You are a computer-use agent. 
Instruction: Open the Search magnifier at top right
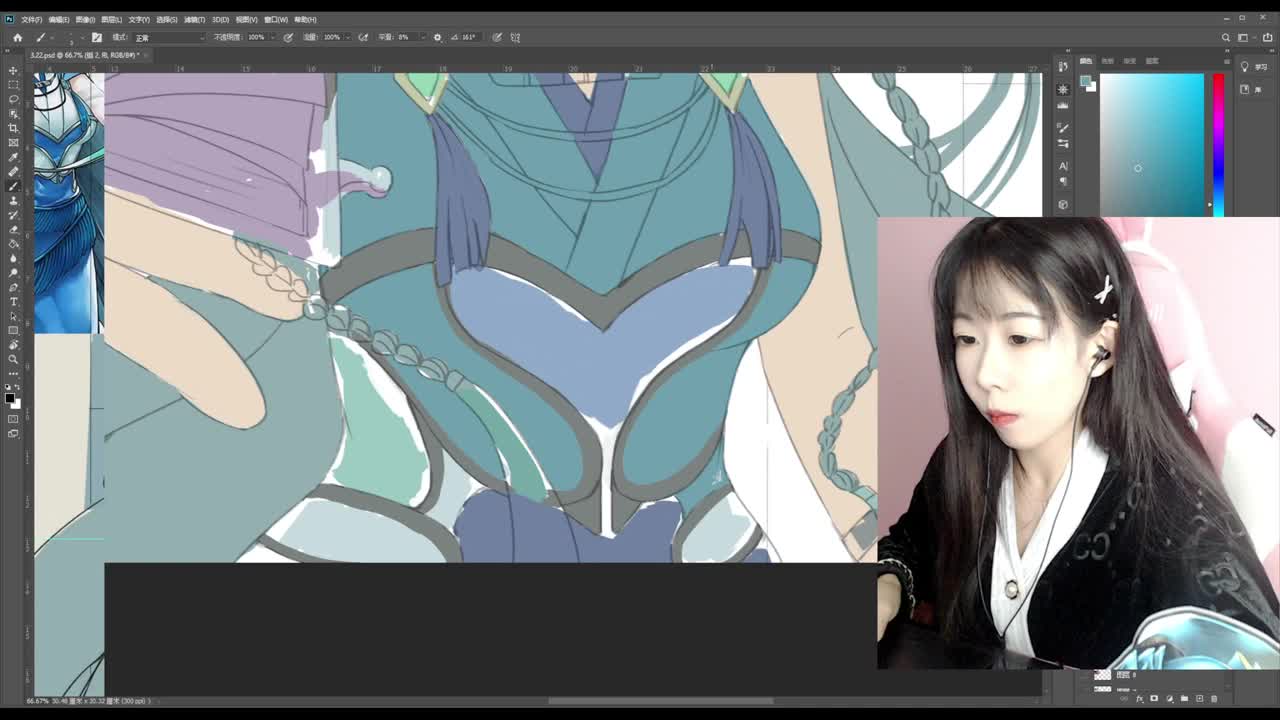click(1226, 37)
